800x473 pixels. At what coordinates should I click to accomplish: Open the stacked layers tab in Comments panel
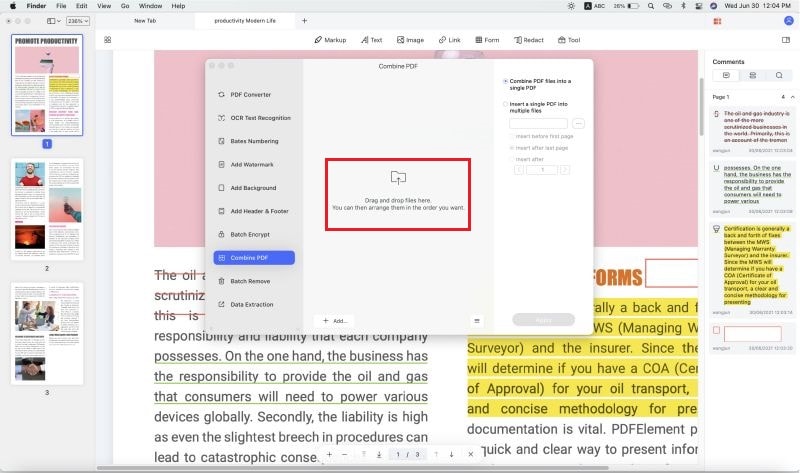tap(753, 76)
